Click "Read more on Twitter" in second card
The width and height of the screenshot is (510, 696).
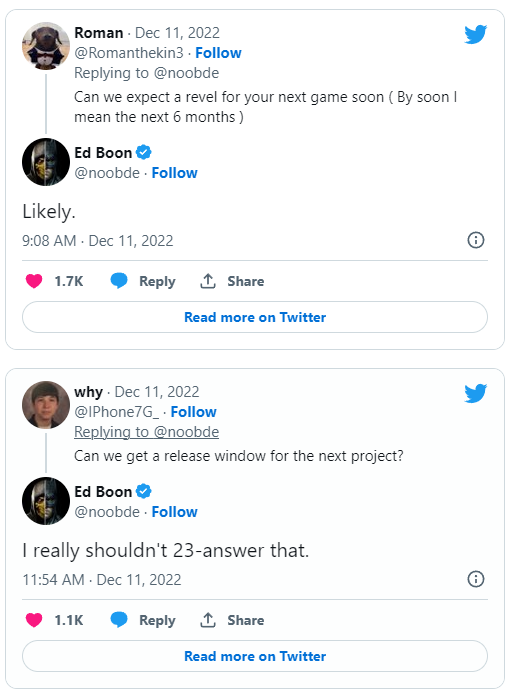(255, 656)
